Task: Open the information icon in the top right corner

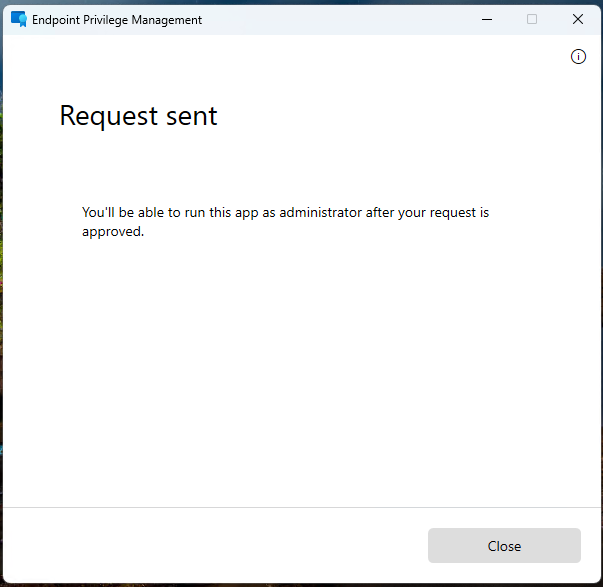Action: tap(578, 57)
